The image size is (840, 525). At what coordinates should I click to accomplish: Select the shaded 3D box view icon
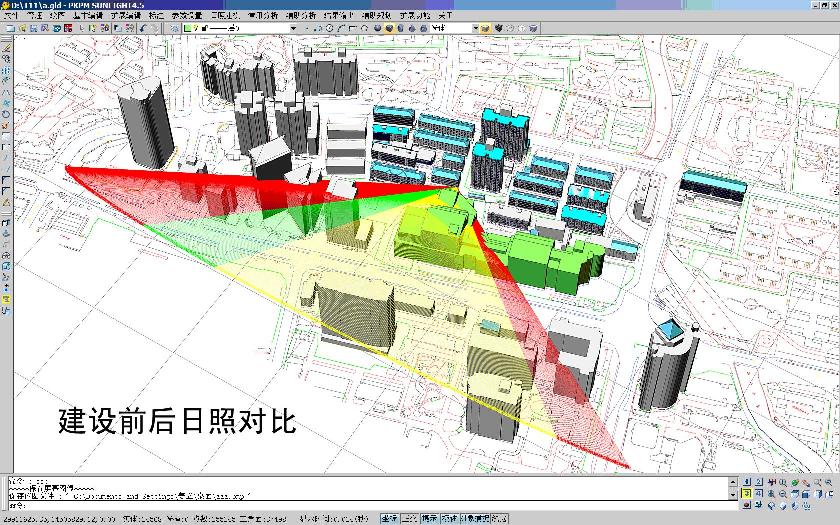point(486,28)
